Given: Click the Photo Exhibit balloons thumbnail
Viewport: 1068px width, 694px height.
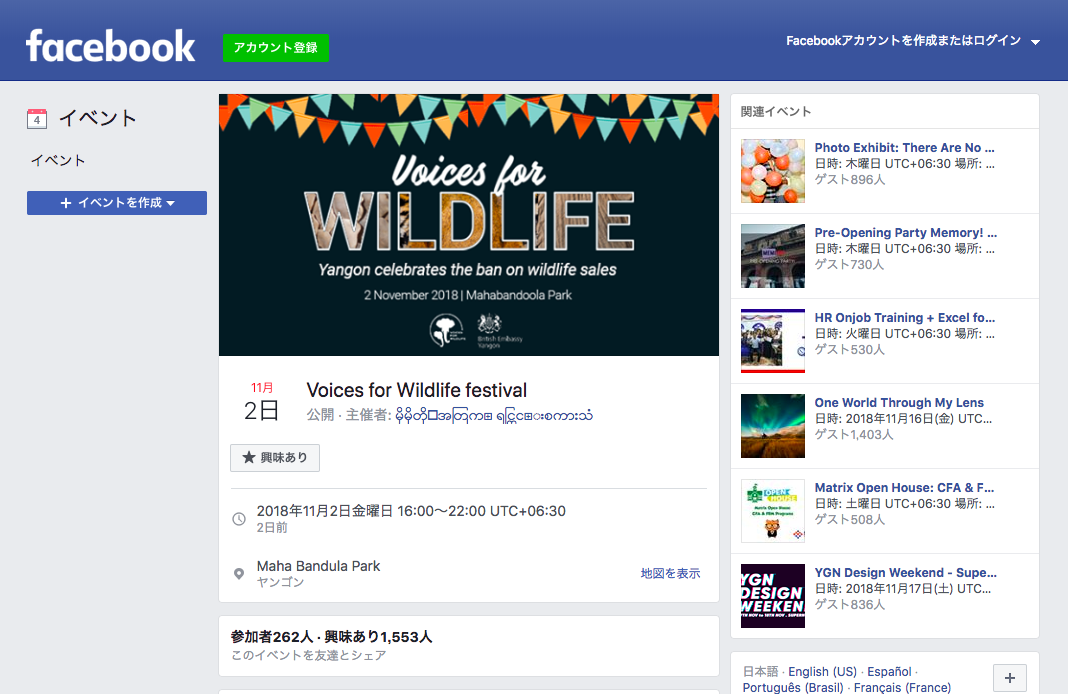Looking at the screenshot, I should pos(772,171).
